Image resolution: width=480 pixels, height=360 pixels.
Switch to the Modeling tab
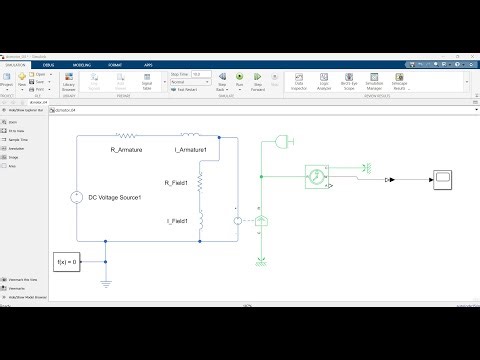point(82,65)
